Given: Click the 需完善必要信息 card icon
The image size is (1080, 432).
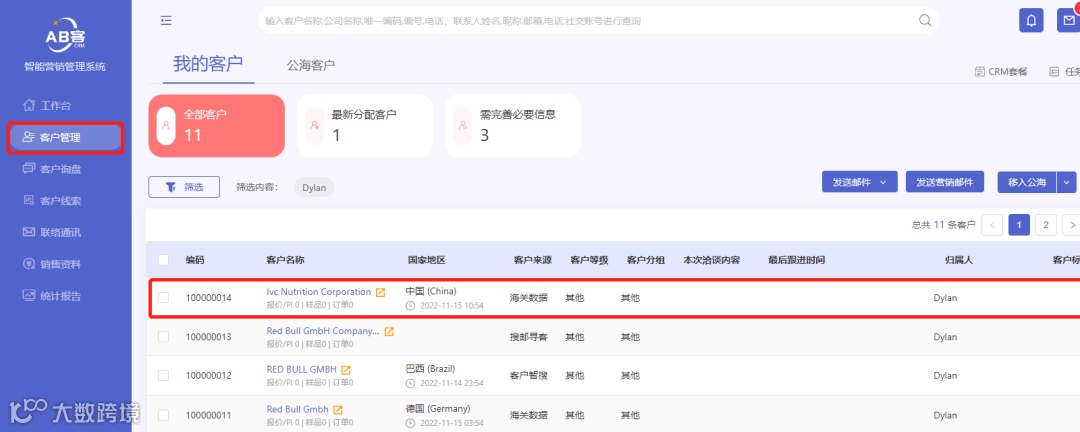Looking at the screenshot, I should point(462,125).
